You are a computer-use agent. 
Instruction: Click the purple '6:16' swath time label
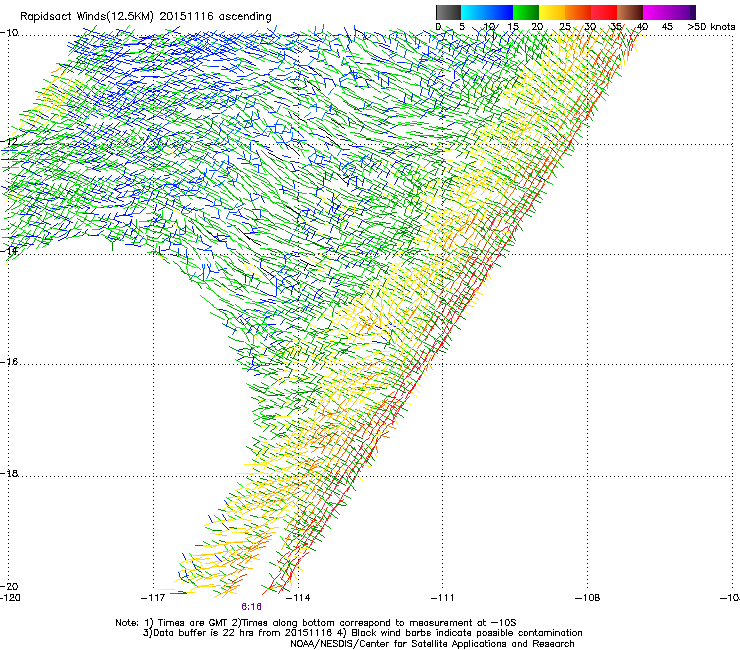[251, 607]
